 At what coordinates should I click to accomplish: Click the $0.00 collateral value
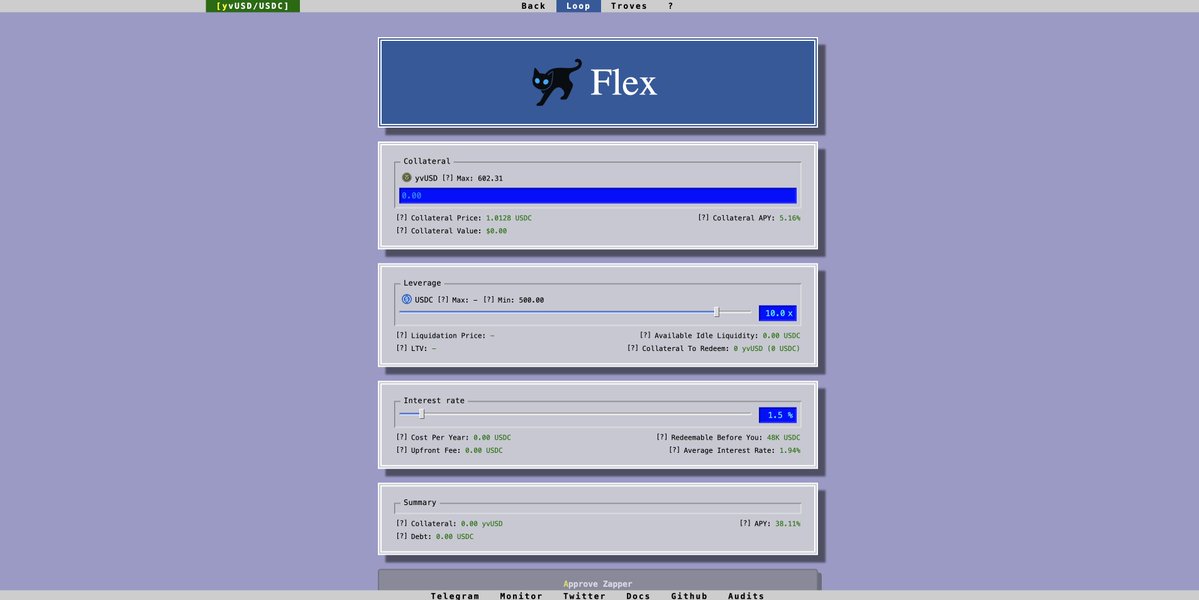click(x=496, y=231)
